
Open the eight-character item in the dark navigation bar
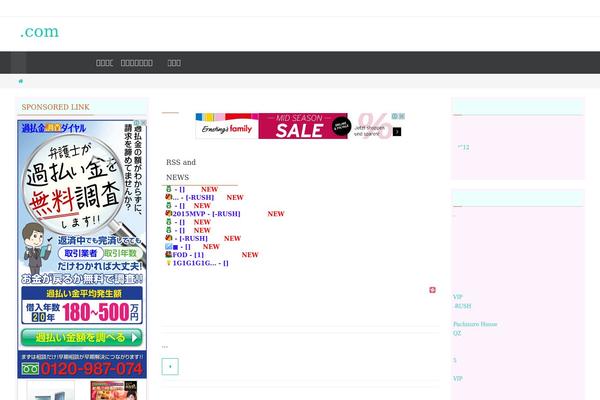[137, 63]
